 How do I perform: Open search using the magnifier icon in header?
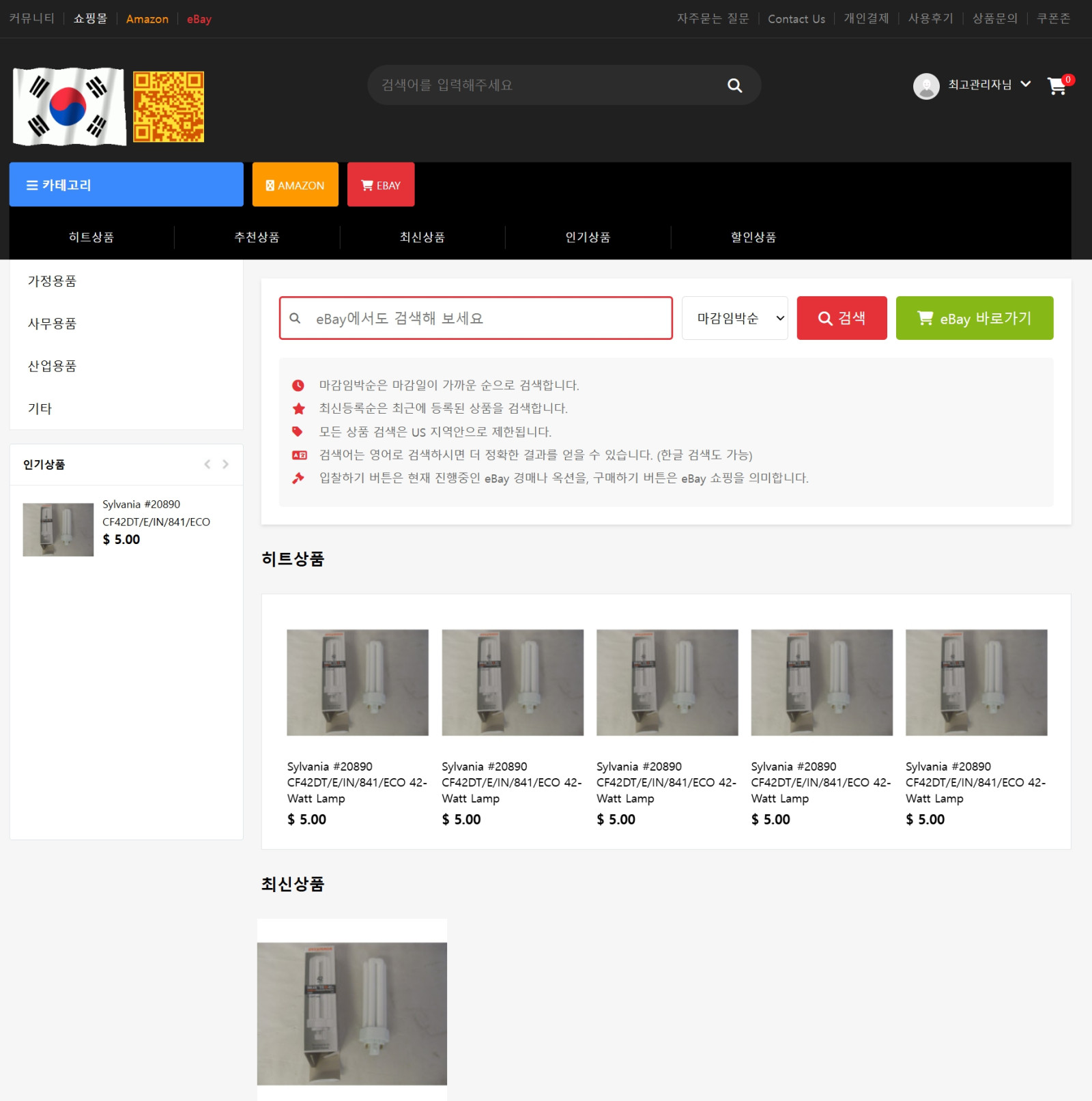point(734,85)
